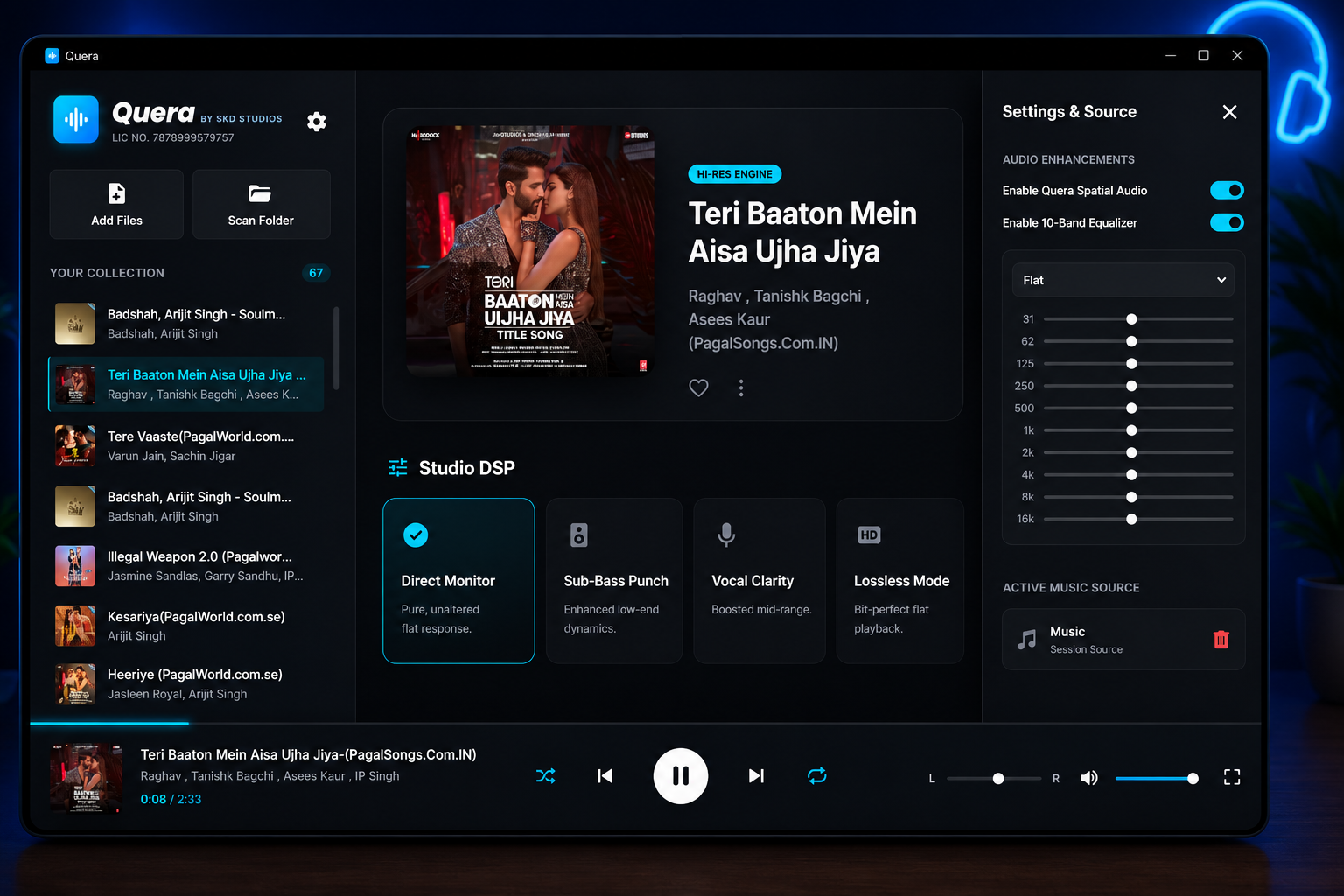Play Tere Vaaste by Varun Jain

[x=186, y=446]
